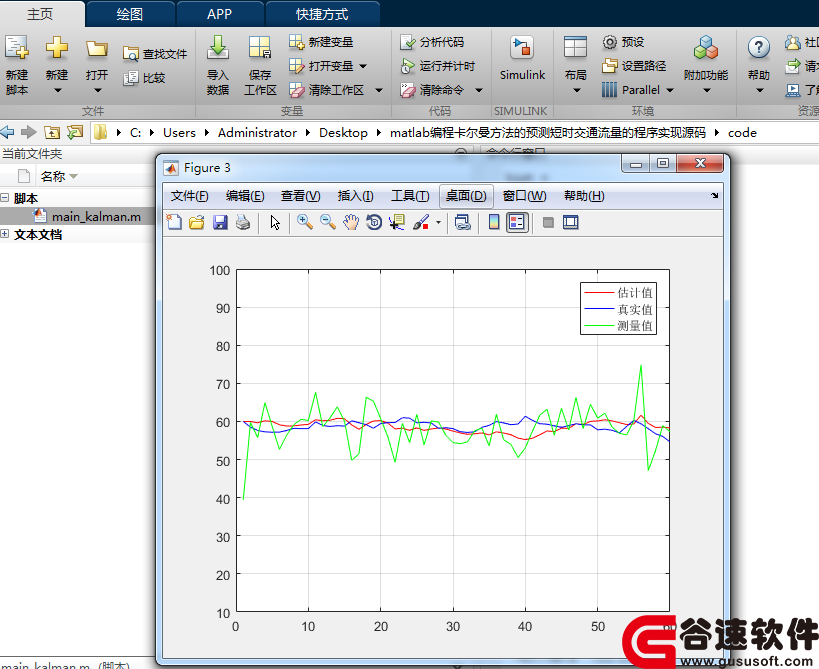Open 预设 preferences via gear icon
The width and height of the screenshot is (819, 669).
pos(609,42)
